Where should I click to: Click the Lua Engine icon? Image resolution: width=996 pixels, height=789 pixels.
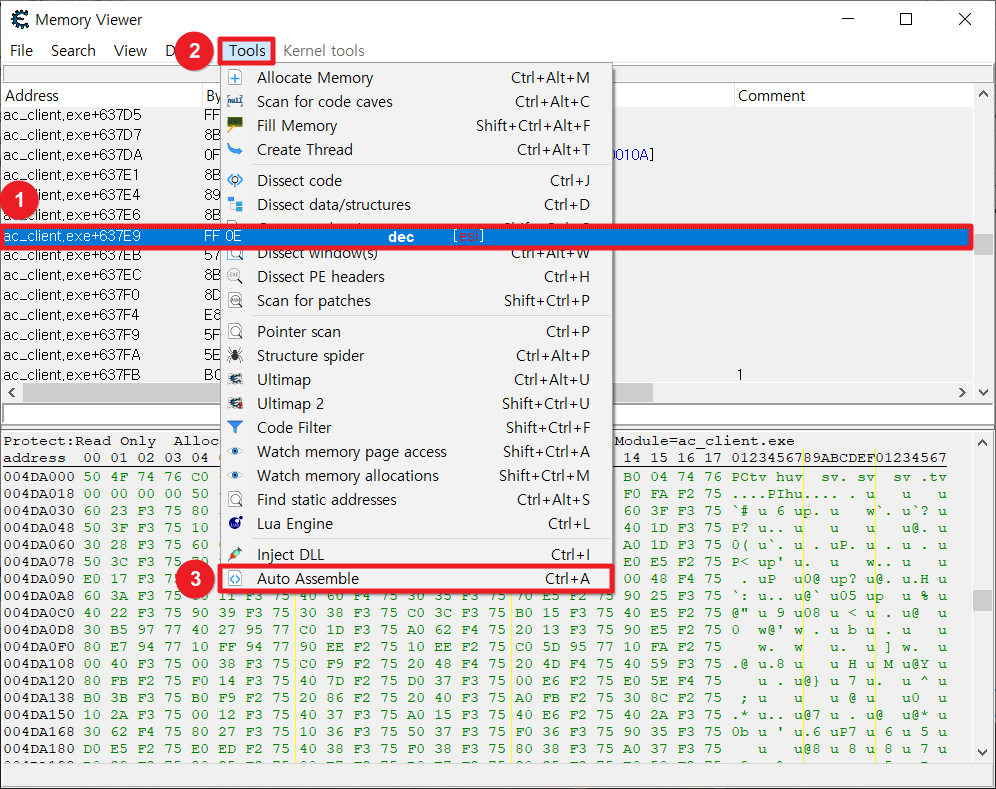(235, 523)
